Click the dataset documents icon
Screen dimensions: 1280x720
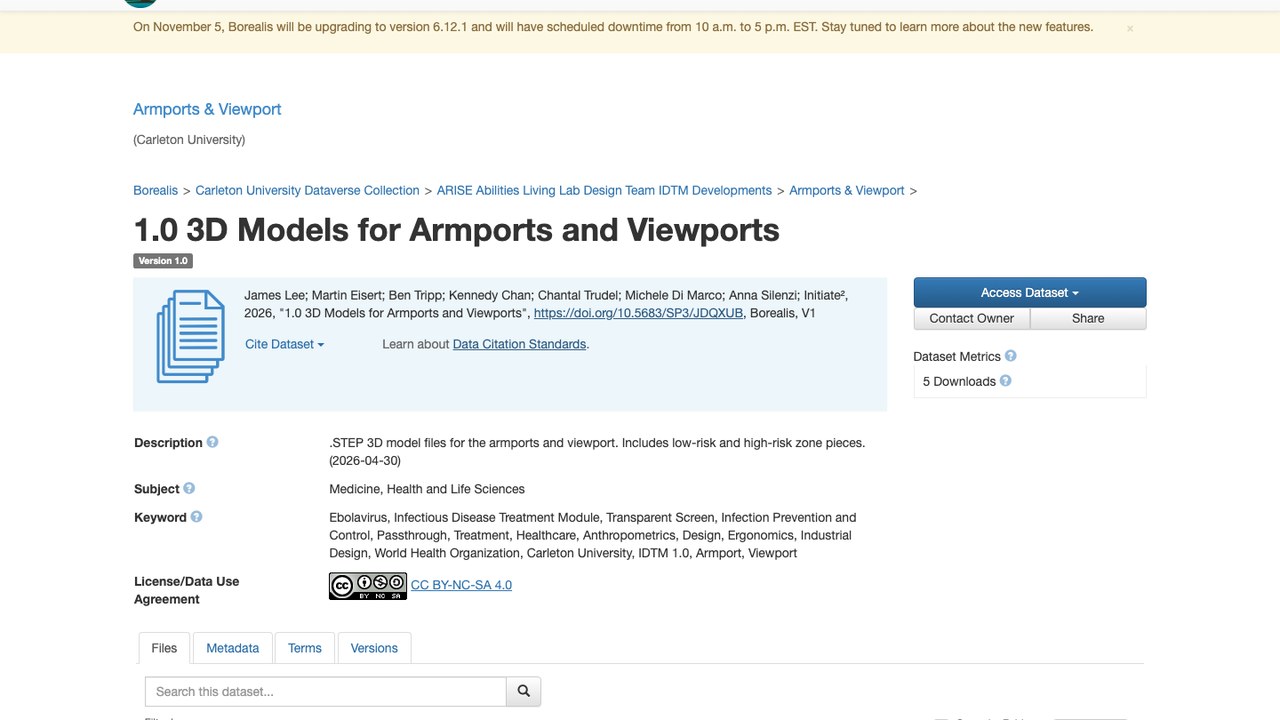190,335
